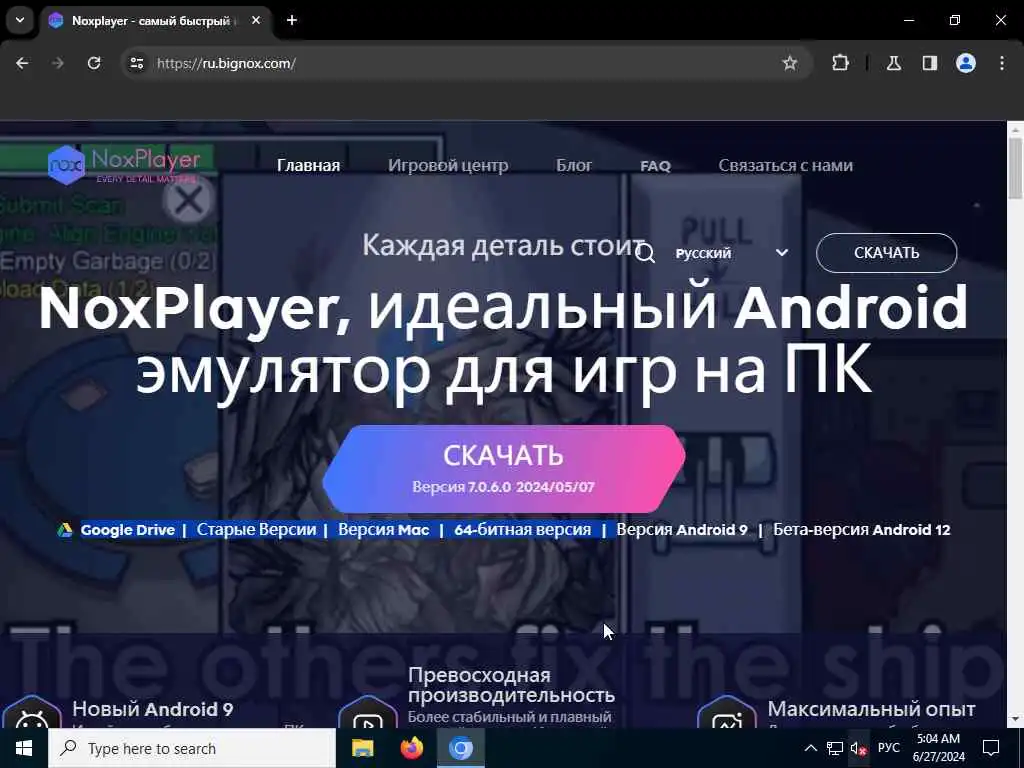
Task: Open the Бета-версия Android 12 link
Action: coord(861,530)
